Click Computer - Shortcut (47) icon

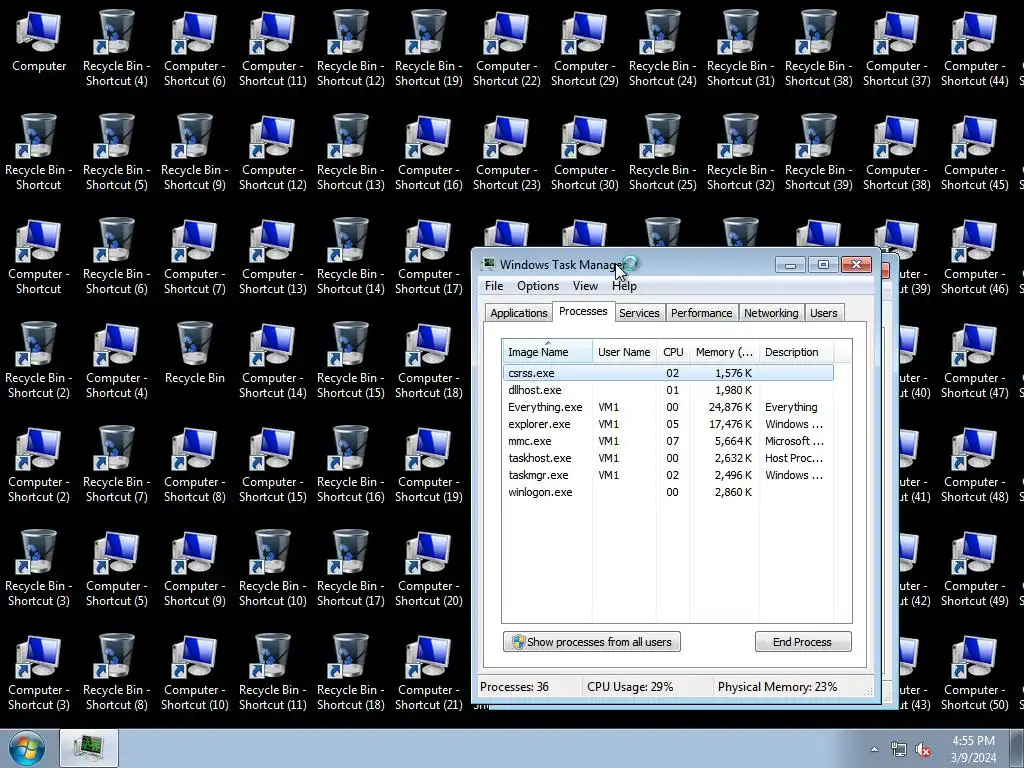[x=974, y=359]
